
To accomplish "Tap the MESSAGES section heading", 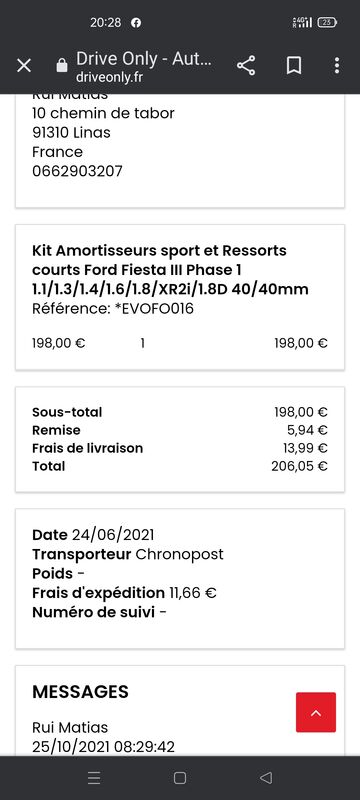I will (81, 692).
